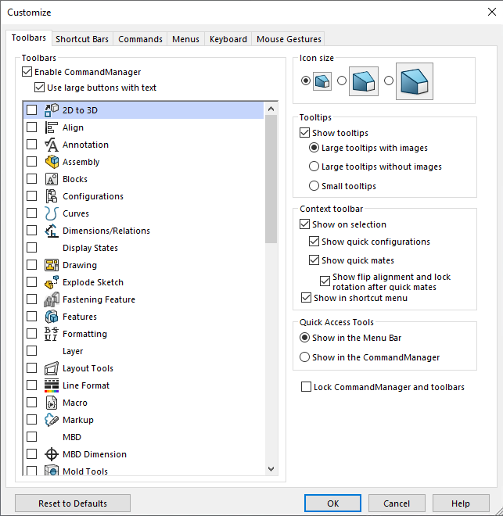Click the Curves toolbar icon
The width and height of the screenshot is (504, 516).
point(52,214)
